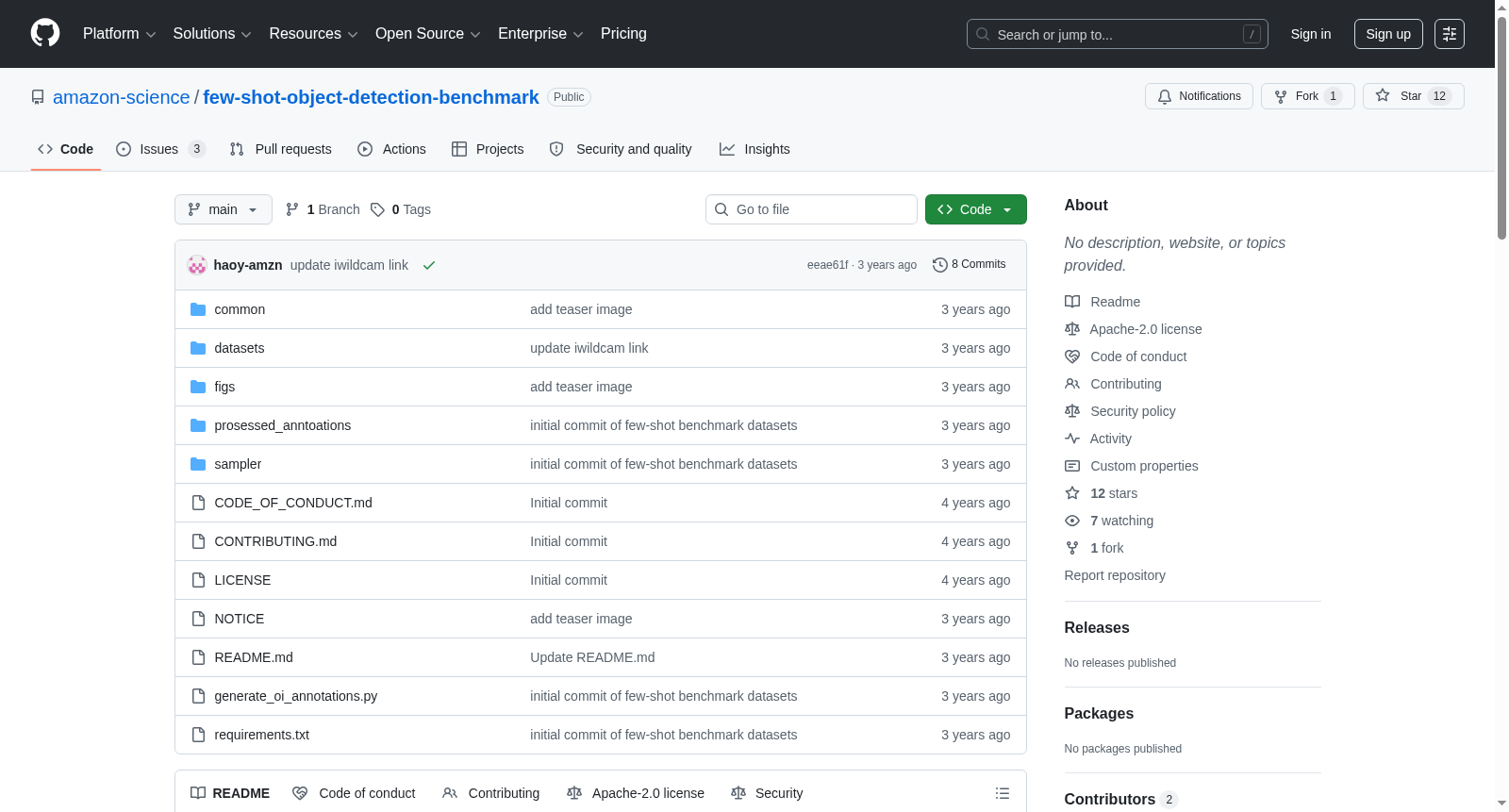1509x812 pixels.
Task: Open the main branch selector dropdown
Action: [x=224, y=209]
